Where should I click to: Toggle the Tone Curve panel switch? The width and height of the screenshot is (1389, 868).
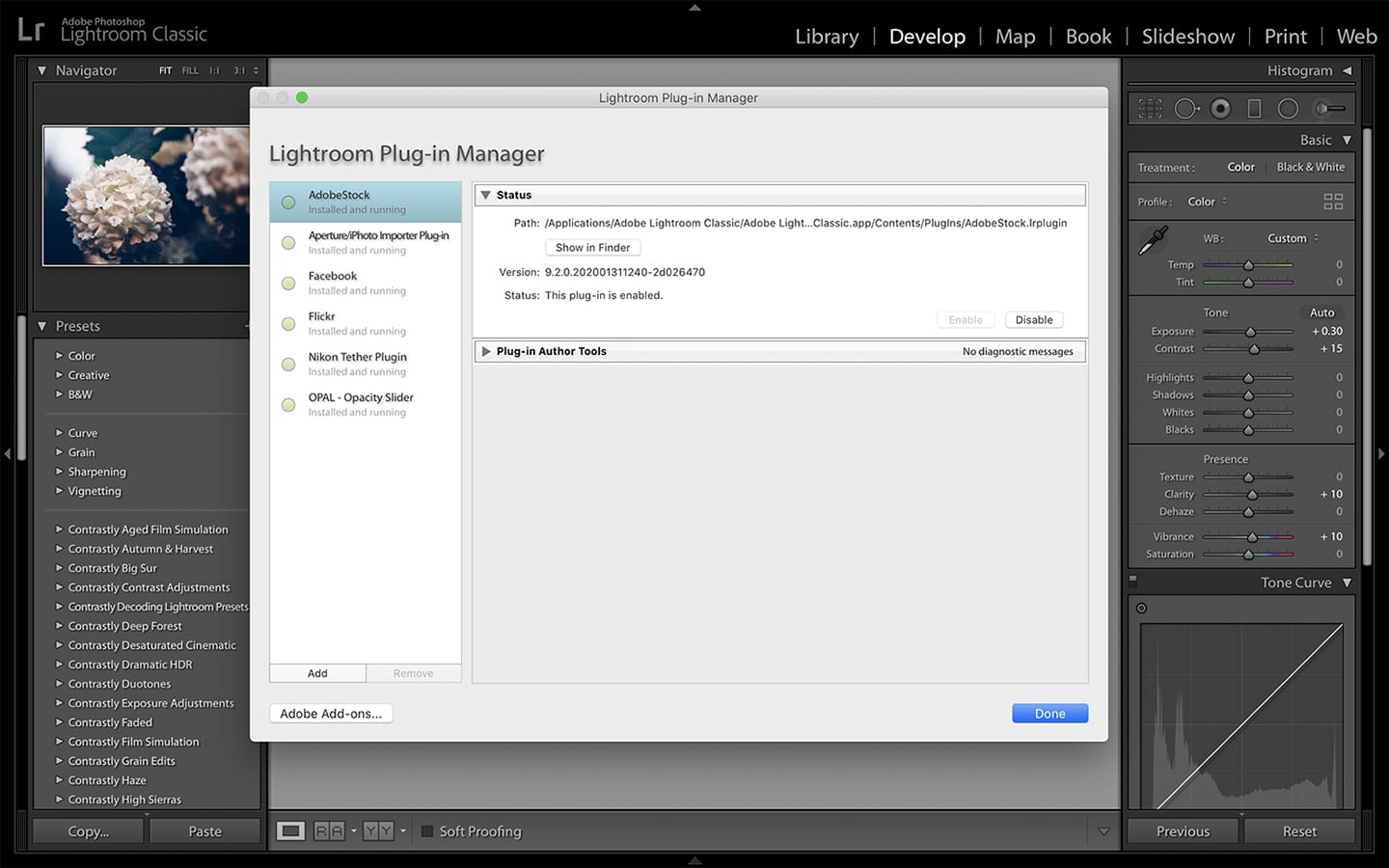point(1133,581)
